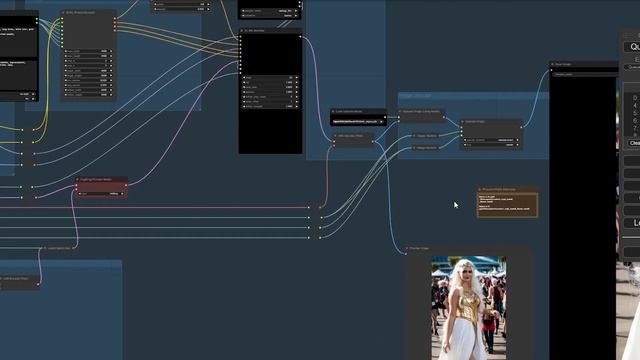Select the Image Upscale group title
Image resolution: width=640 pixels, height=360 pixels.
415,96
